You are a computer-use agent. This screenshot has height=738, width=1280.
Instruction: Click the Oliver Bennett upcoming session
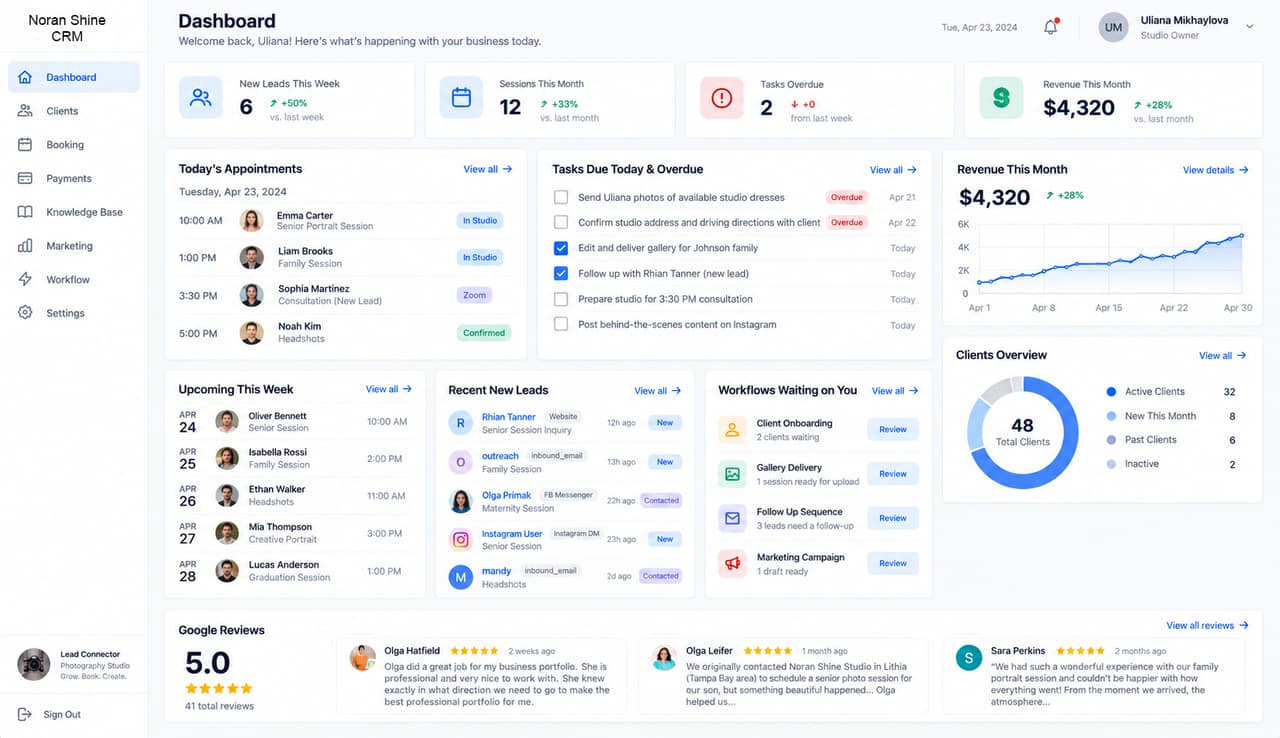click(294, 422)
